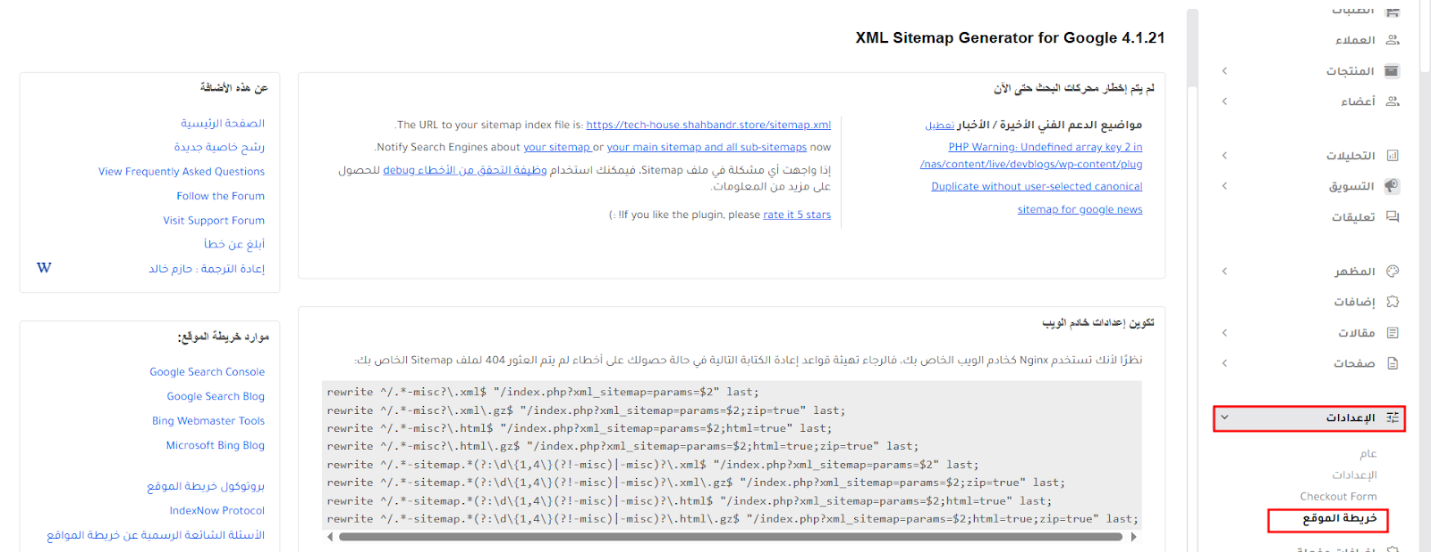Open the Checkout Form submenu item
This screenshot has width=1431, height=552.
(1338, 497)
